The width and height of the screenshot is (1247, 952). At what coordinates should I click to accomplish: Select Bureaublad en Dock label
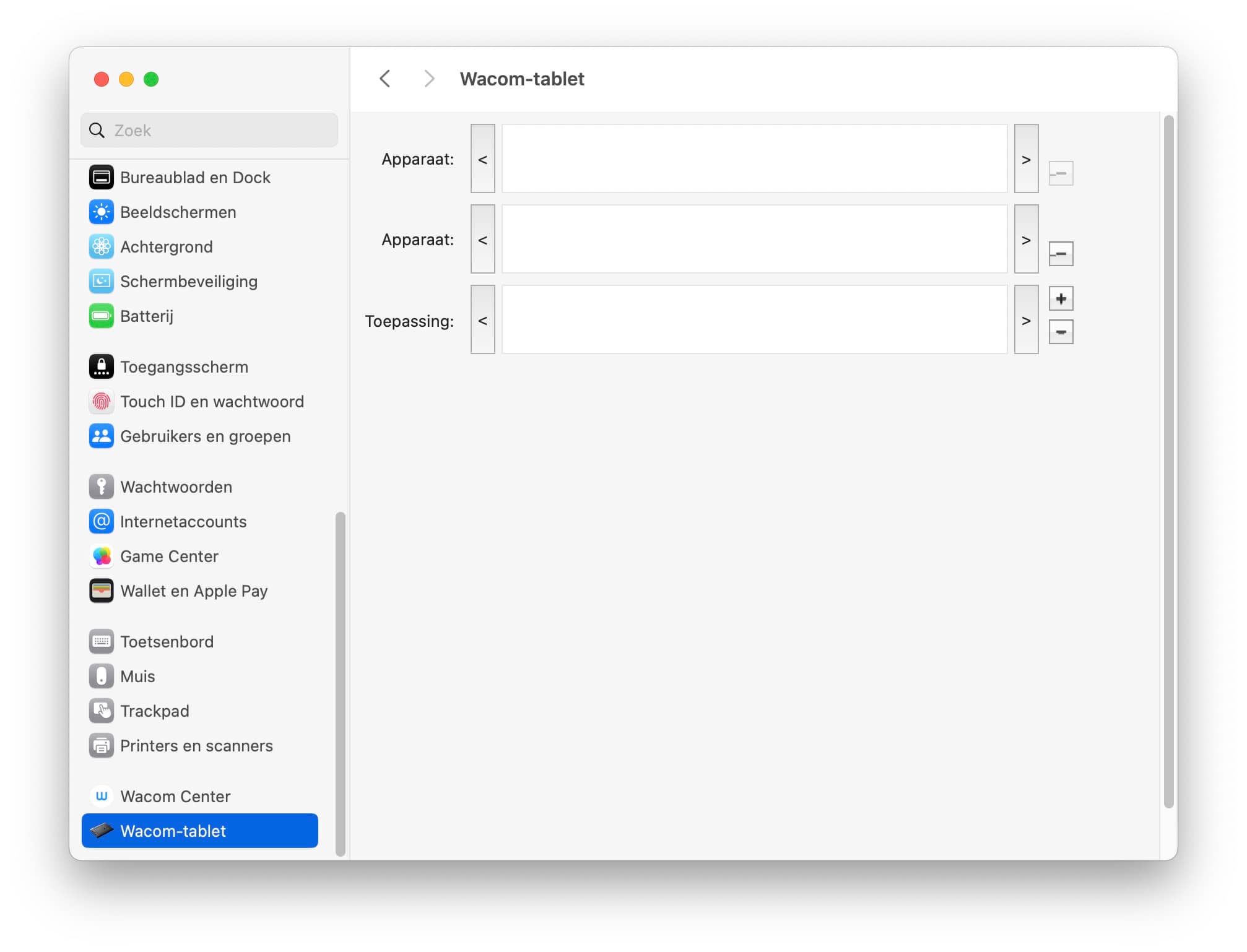(x=196, y=178)
